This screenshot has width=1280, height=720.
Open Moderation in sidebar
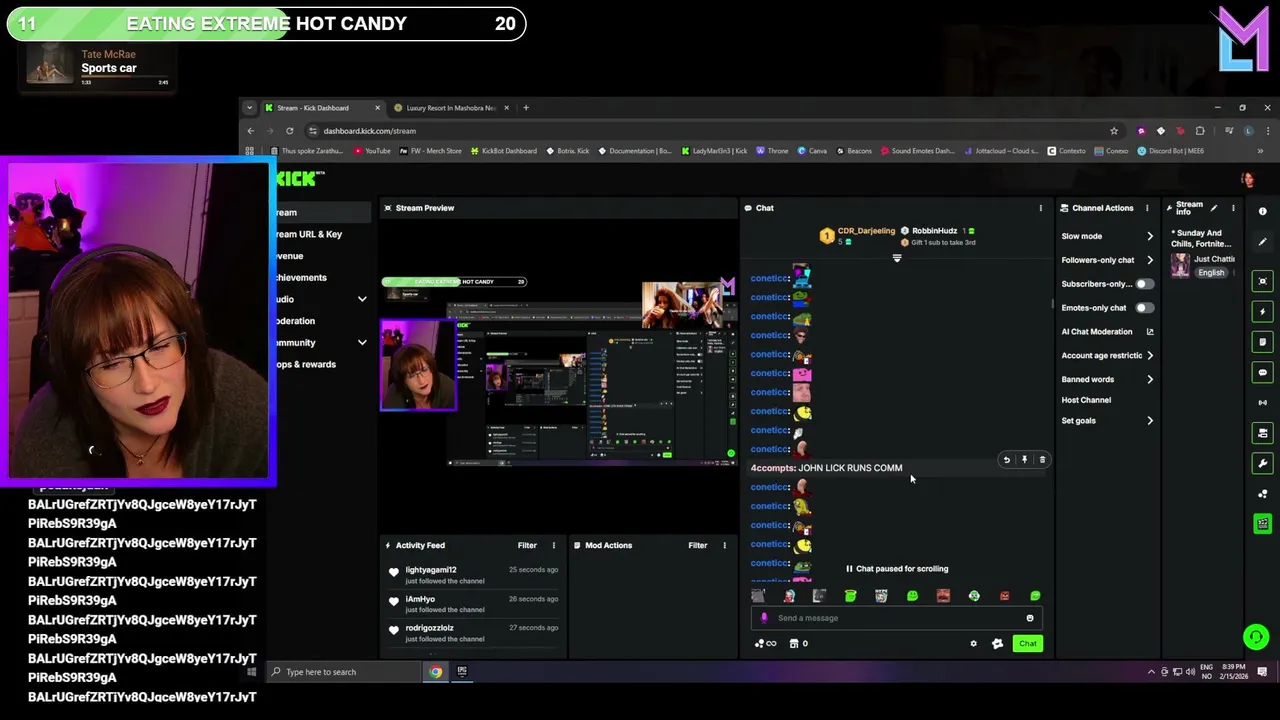[x=295, y=321]
